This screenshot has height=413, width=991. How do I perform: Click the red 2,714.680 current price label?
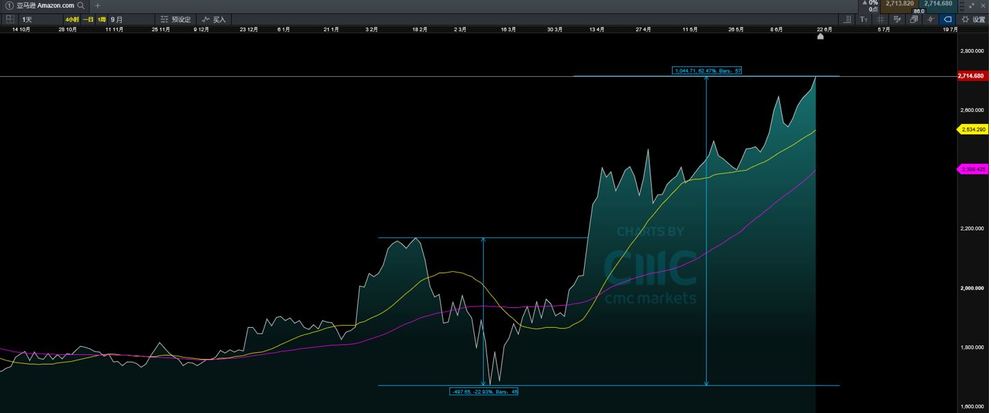pyautogui.click(x=972, y=76)
